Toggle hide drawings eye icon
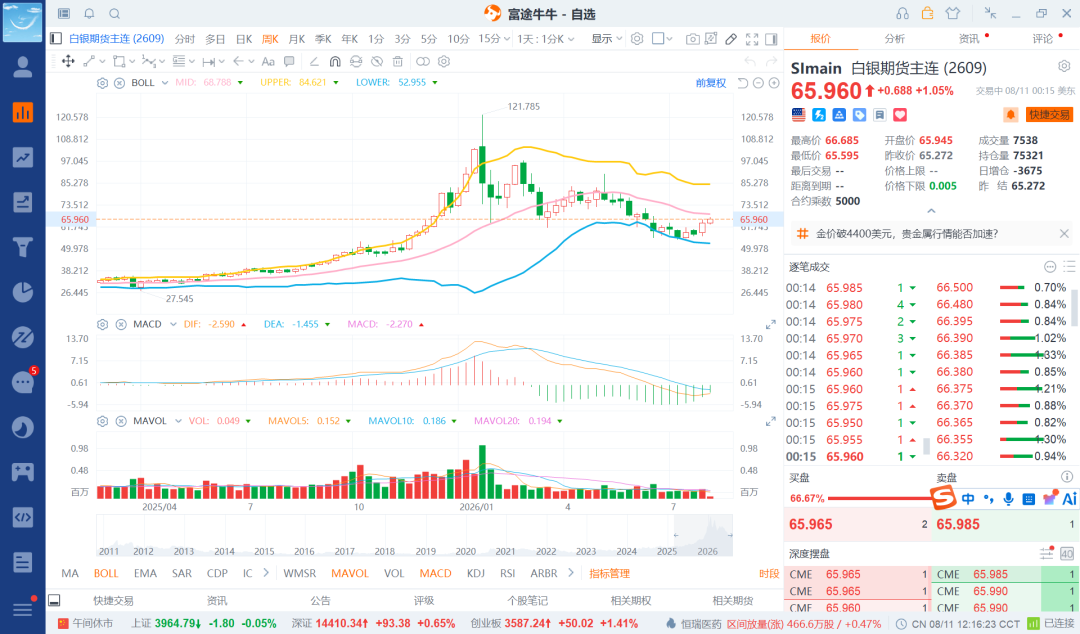 pos(377,61)
